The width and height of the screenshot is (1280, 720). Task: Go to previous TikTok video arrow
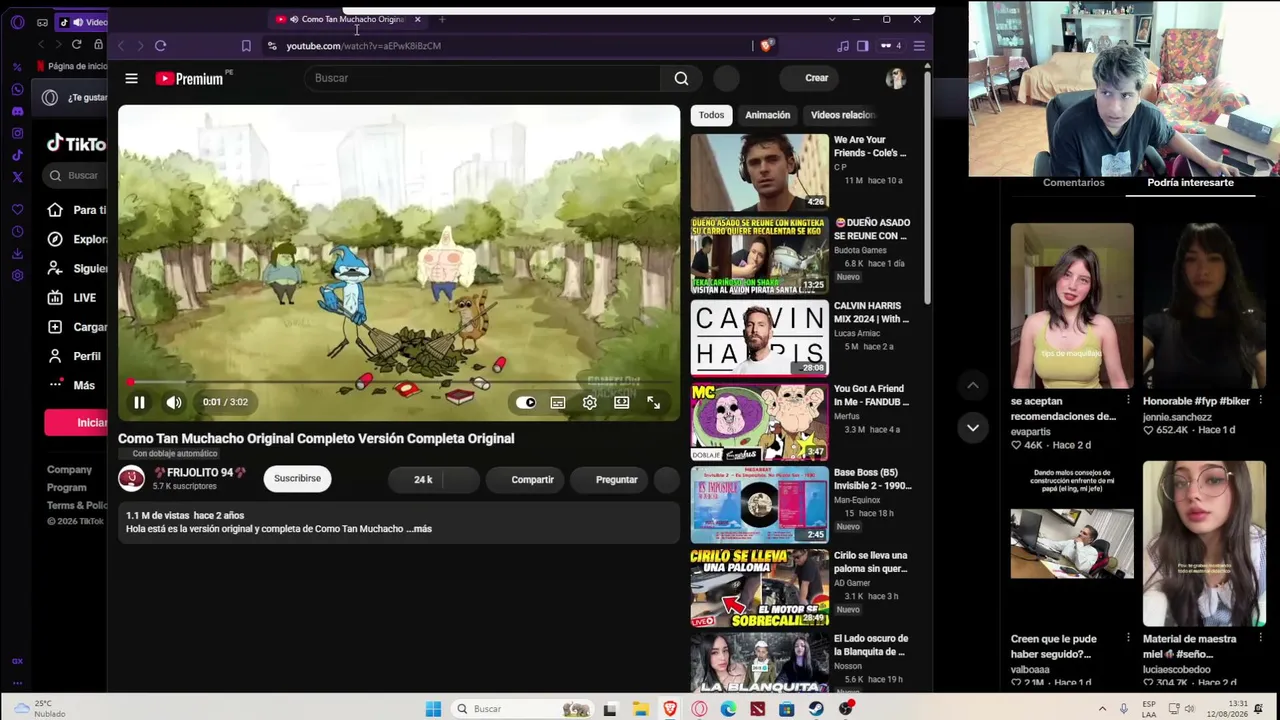point(973,385)
